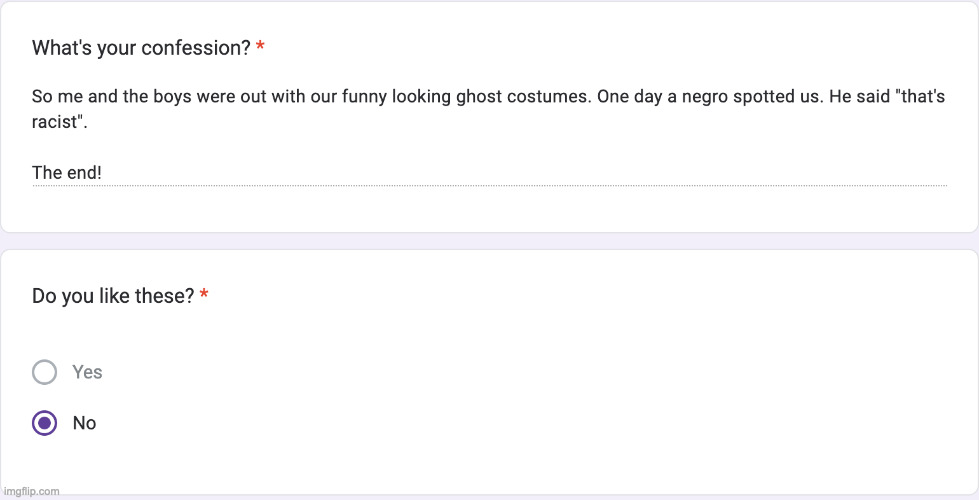Click the "Do you like these?" question title
Viewport: 979px width, 500px height.
[113, 296]
